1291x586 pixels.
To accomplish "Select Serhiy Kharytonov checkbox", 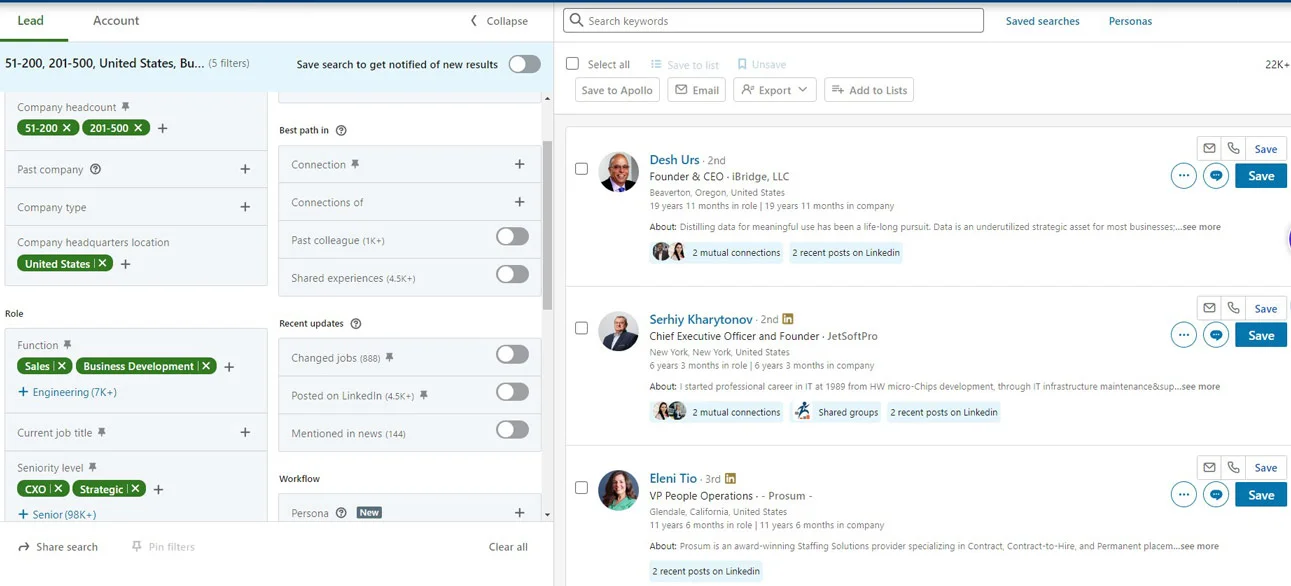I will [x=581, y=328].
